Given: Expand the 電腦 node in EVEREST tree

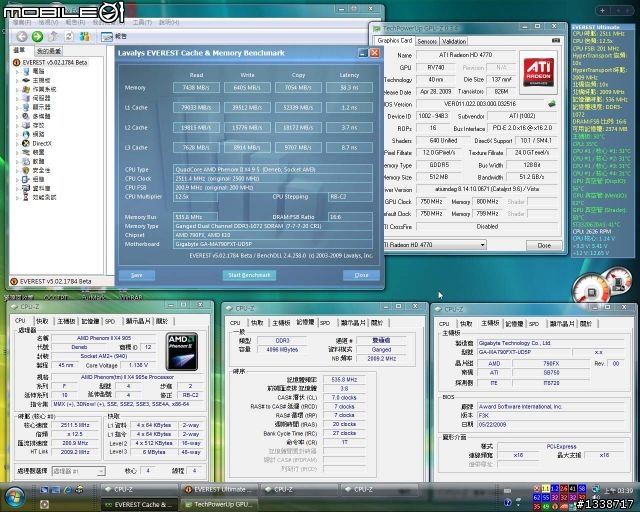Looking at the screenshot, I should 17,71.
